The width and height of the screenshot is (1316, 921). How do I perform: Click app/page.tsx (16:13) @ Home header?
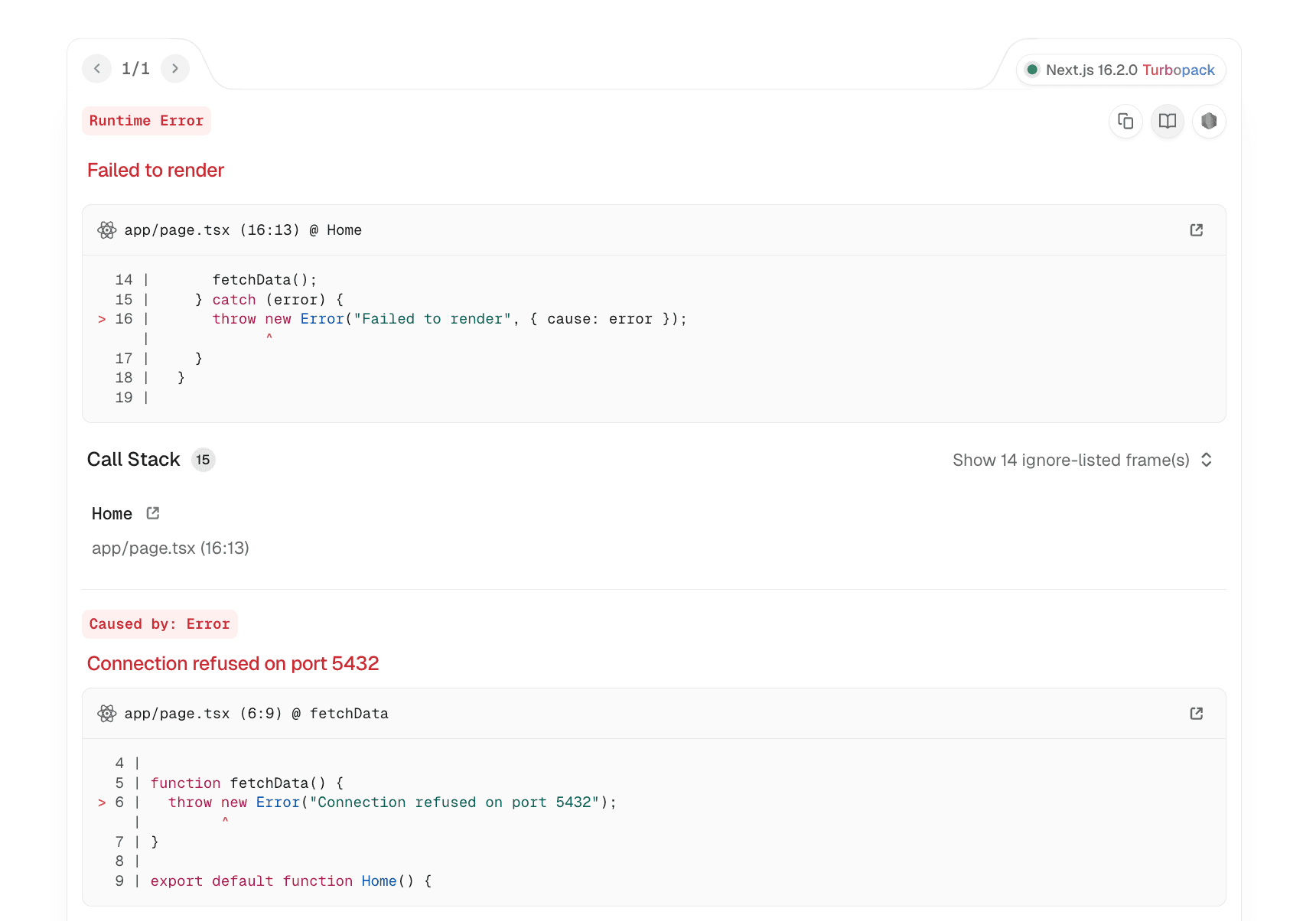pyautogui.click(x=243, y=230)
